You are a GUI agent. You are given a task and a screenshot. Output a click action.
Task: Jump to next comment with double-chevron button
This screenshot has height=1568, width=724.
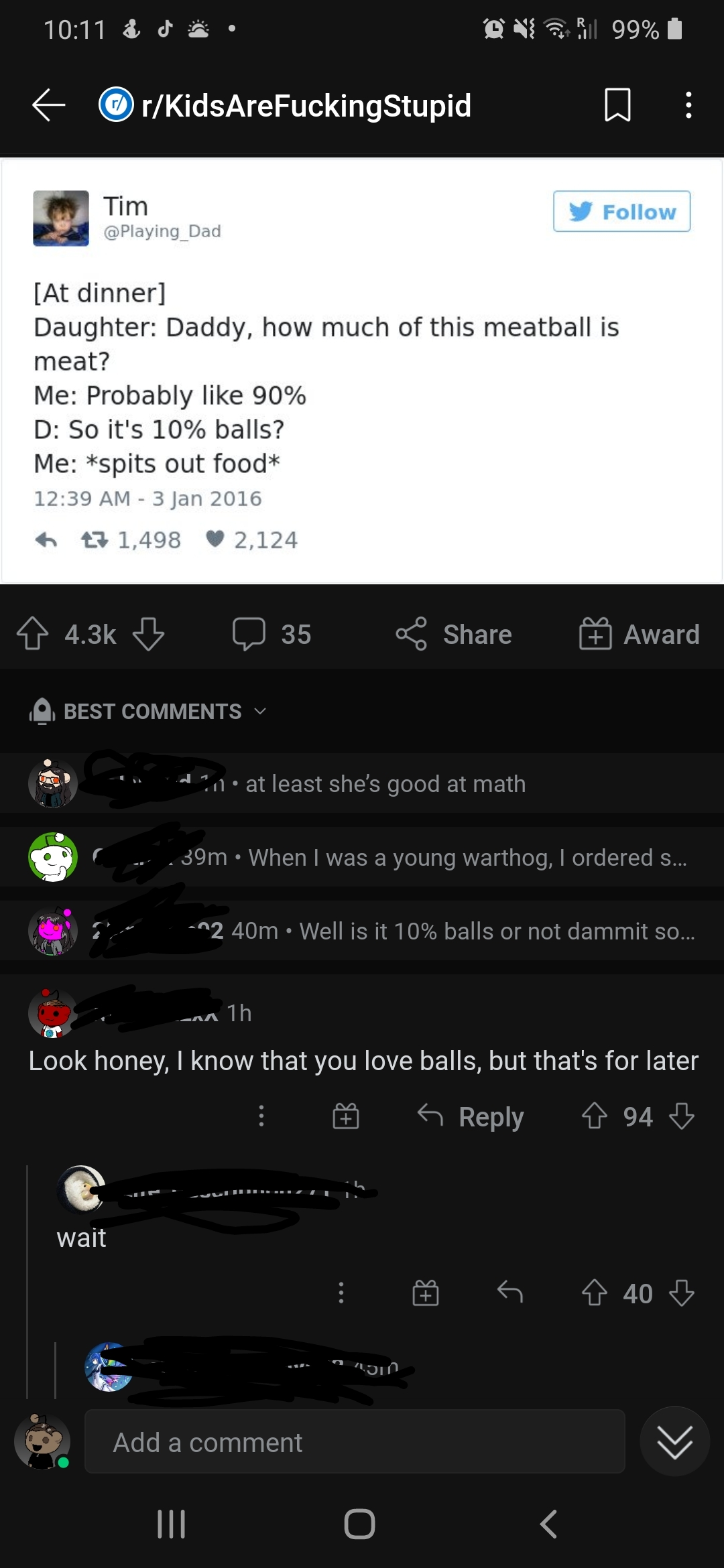674,1441
